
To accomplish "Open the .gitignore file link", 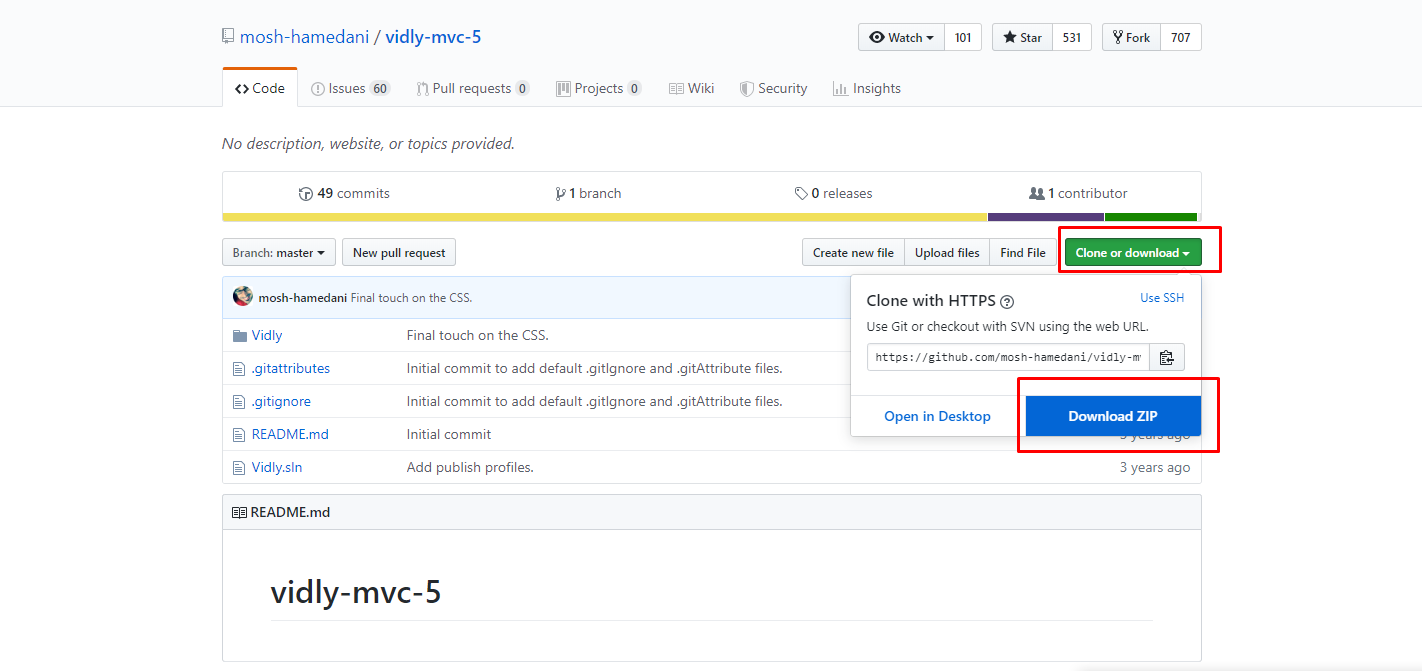I will [281, 402].
